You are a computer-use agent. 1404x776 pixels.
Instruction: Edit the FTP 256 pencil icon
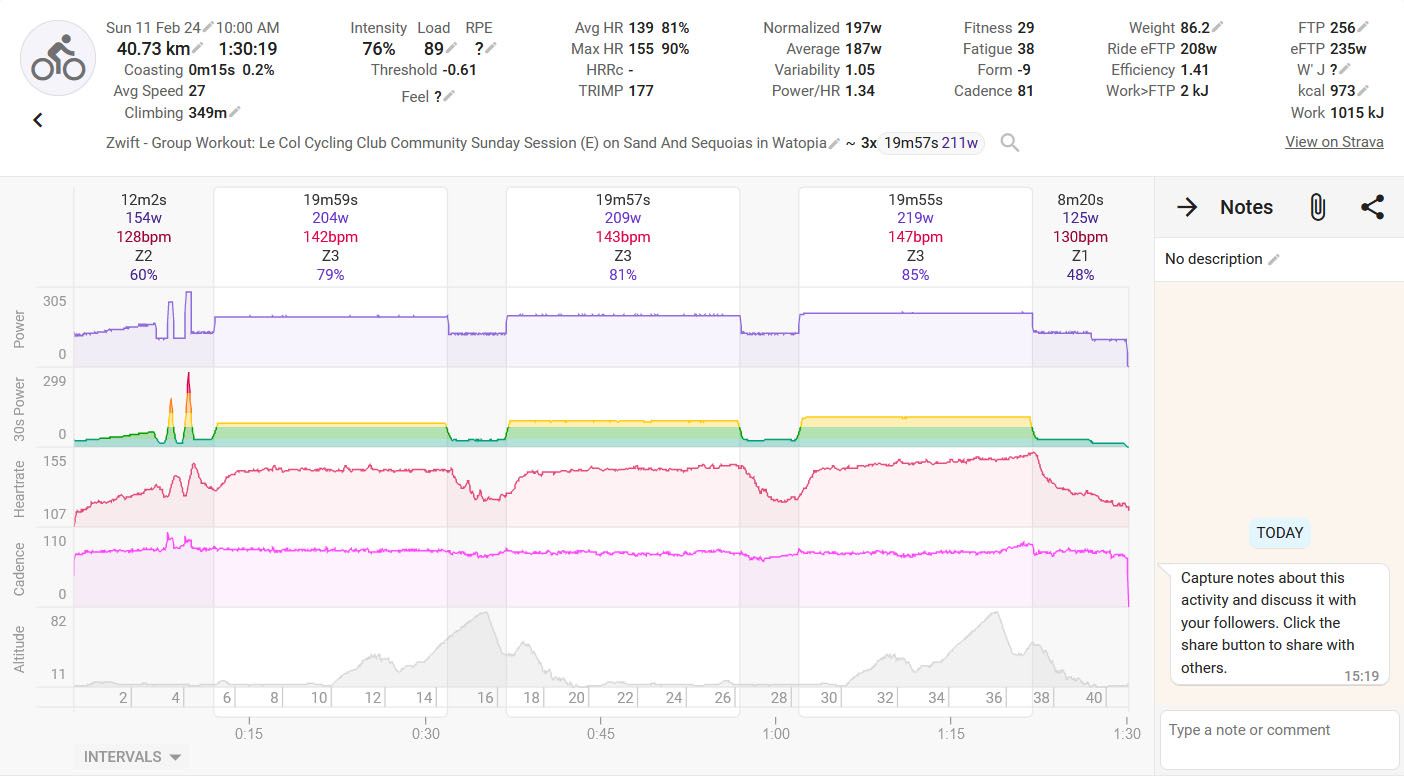(1364, 28)
